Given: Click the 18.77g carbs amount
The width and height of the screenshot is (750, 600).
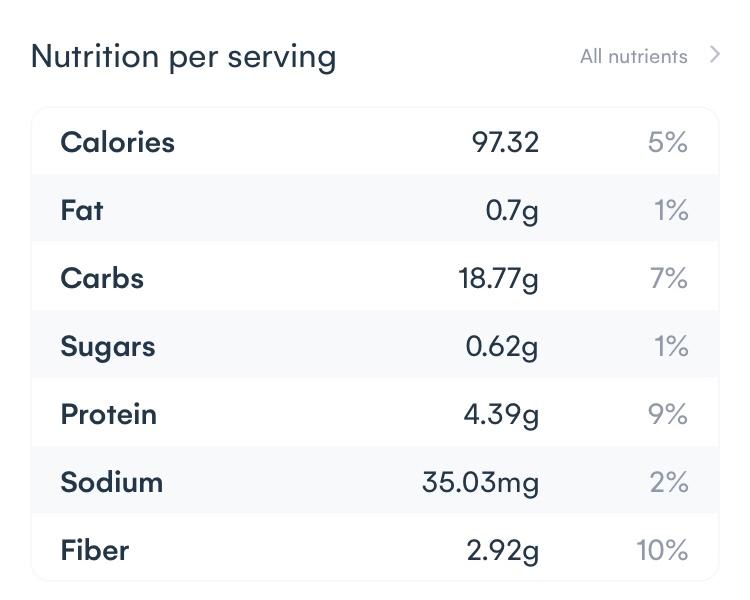Looking at the screenshot, I should click(498, 278).
